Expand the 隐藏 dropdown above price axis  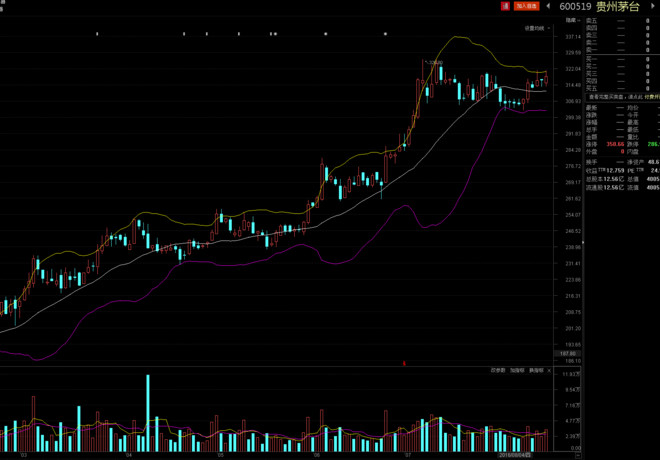click(x=573, y=20)
